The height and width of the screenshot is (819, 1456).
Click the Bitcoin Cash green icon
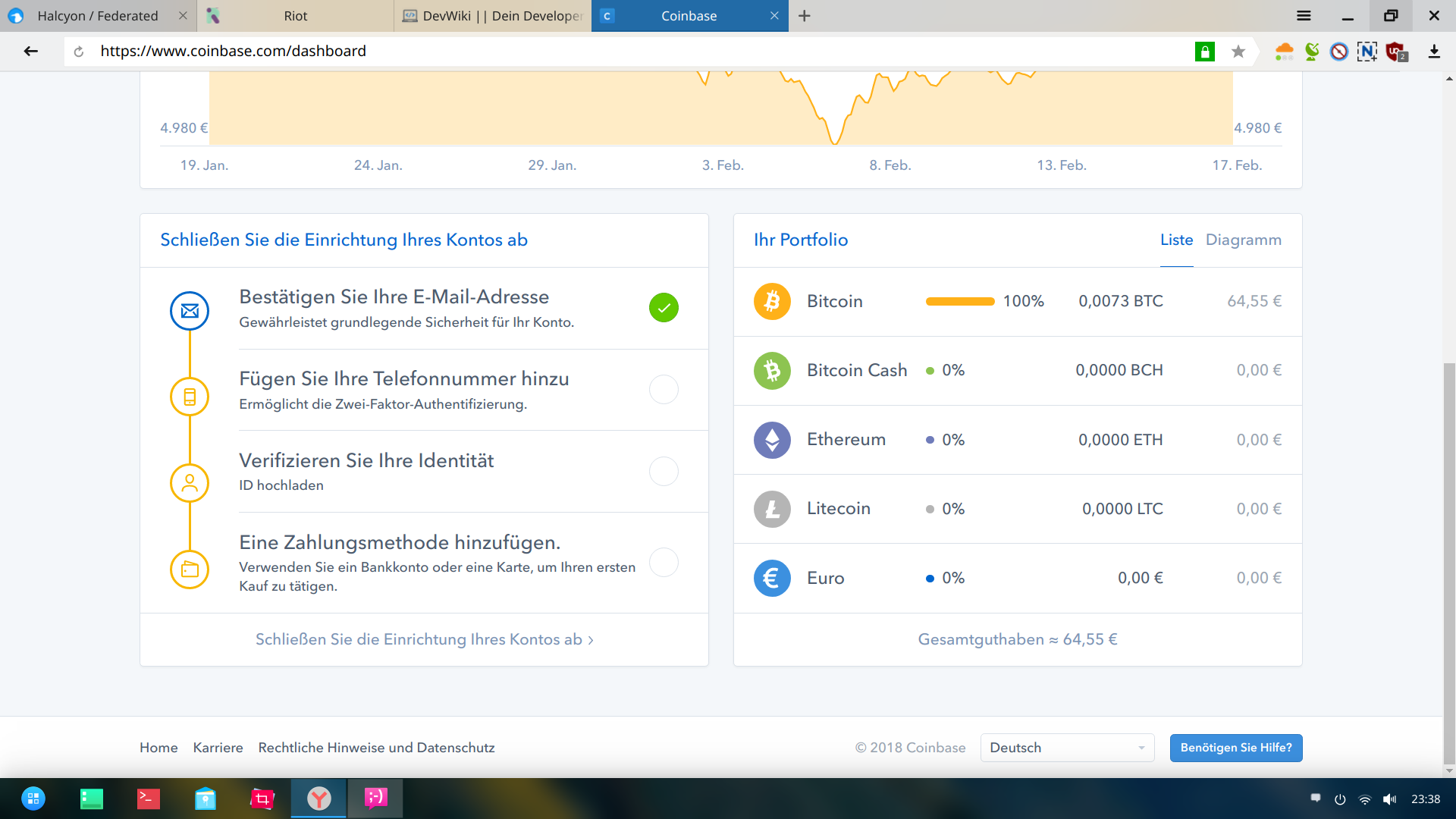772,371
